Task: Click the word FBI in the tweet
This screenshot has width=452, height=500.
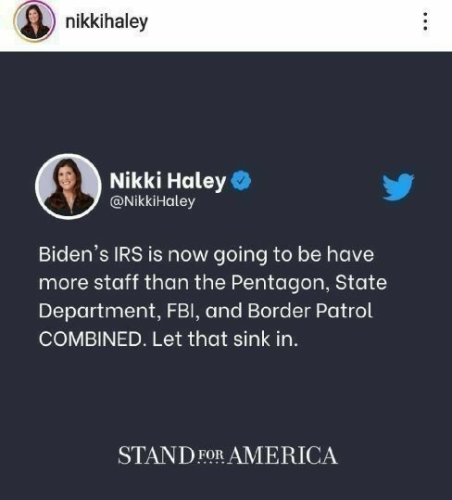Action: coord(183,312)
